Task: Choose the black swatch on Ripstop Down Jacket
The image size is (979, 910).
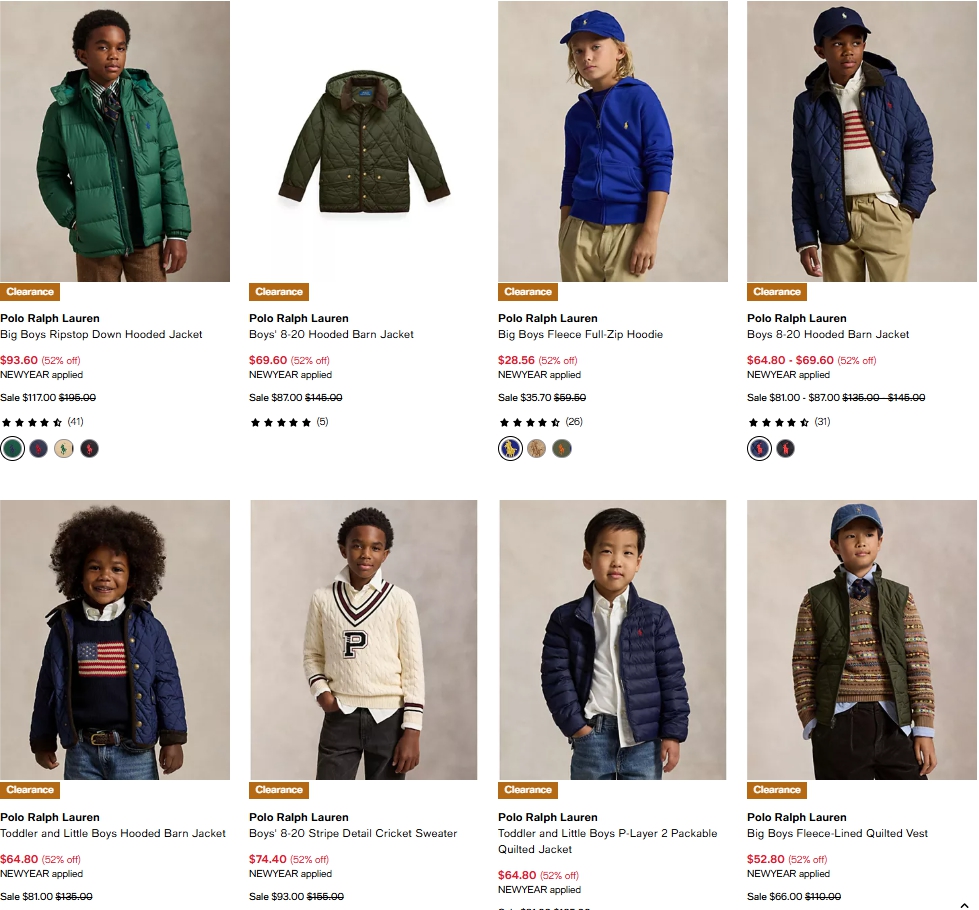Action: [90, 448]
